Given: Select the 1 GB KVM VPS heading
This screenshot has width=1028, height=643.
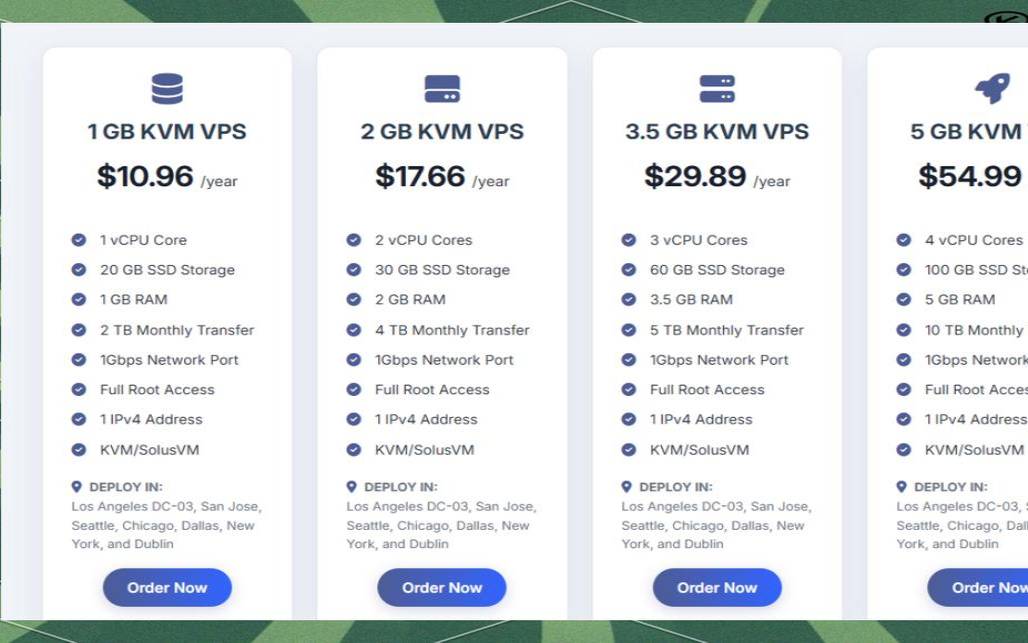Looking at the screenshot, I should tap(167, 131).
